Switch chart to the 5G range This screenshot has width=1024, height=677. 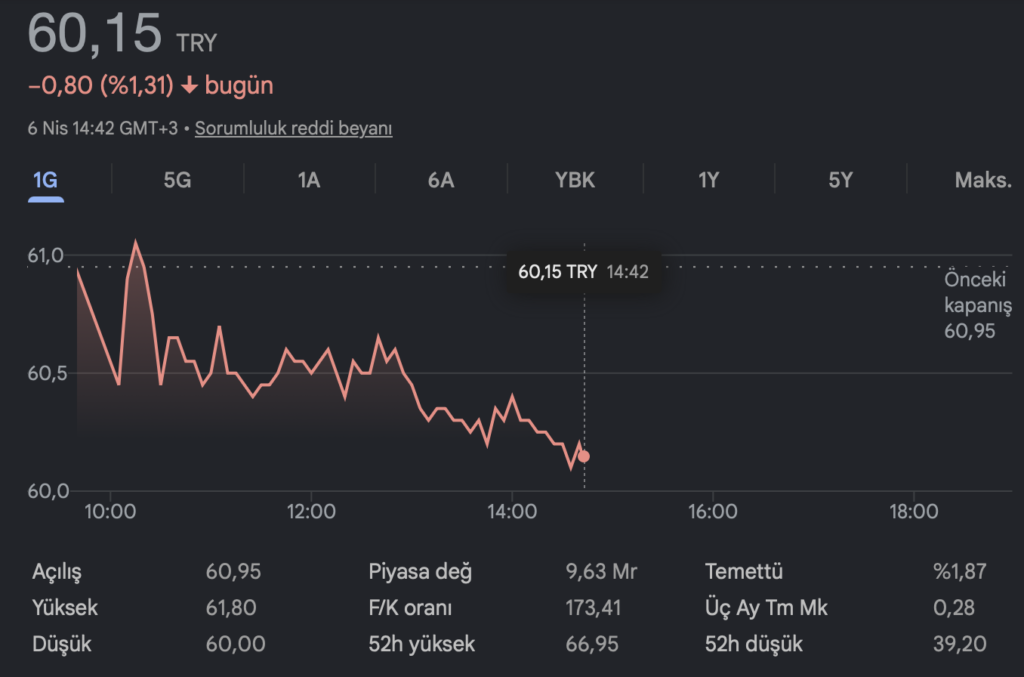coord(177,180)
